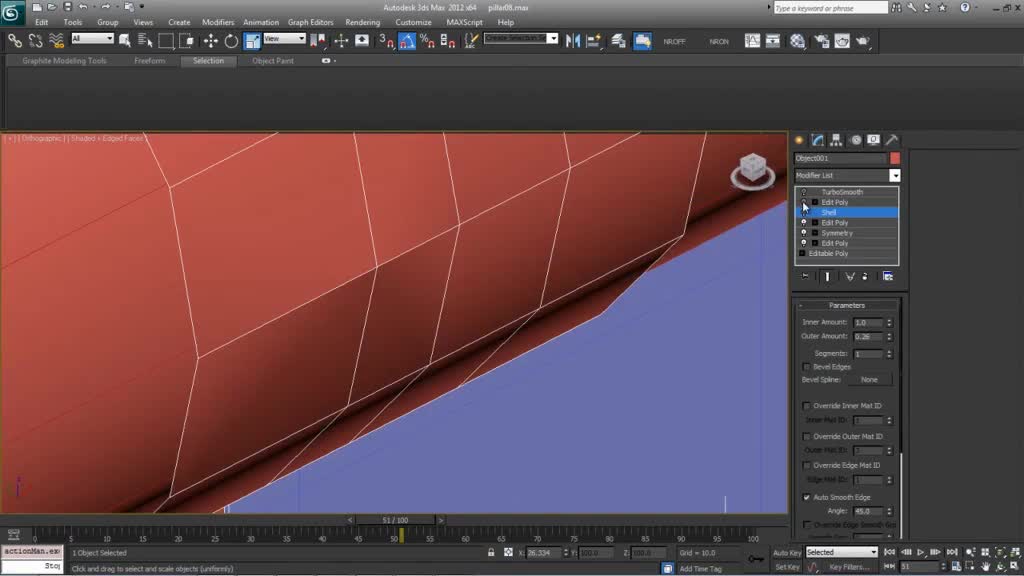Activate the Select and Move tool

pos(210,41)
